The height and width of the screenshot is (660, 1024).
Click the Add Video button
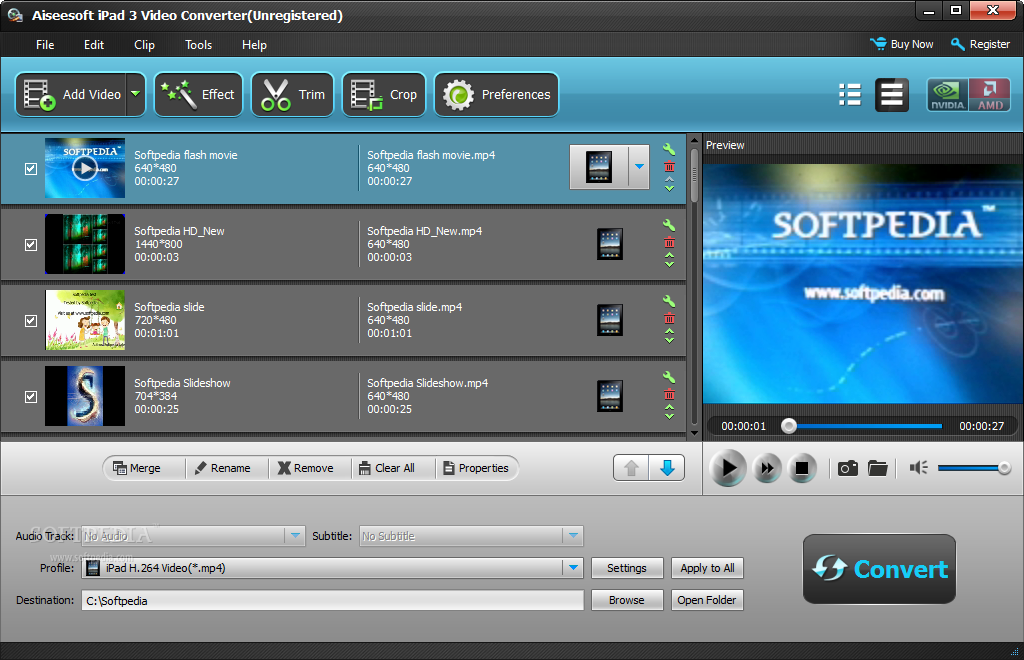point(71,95)
